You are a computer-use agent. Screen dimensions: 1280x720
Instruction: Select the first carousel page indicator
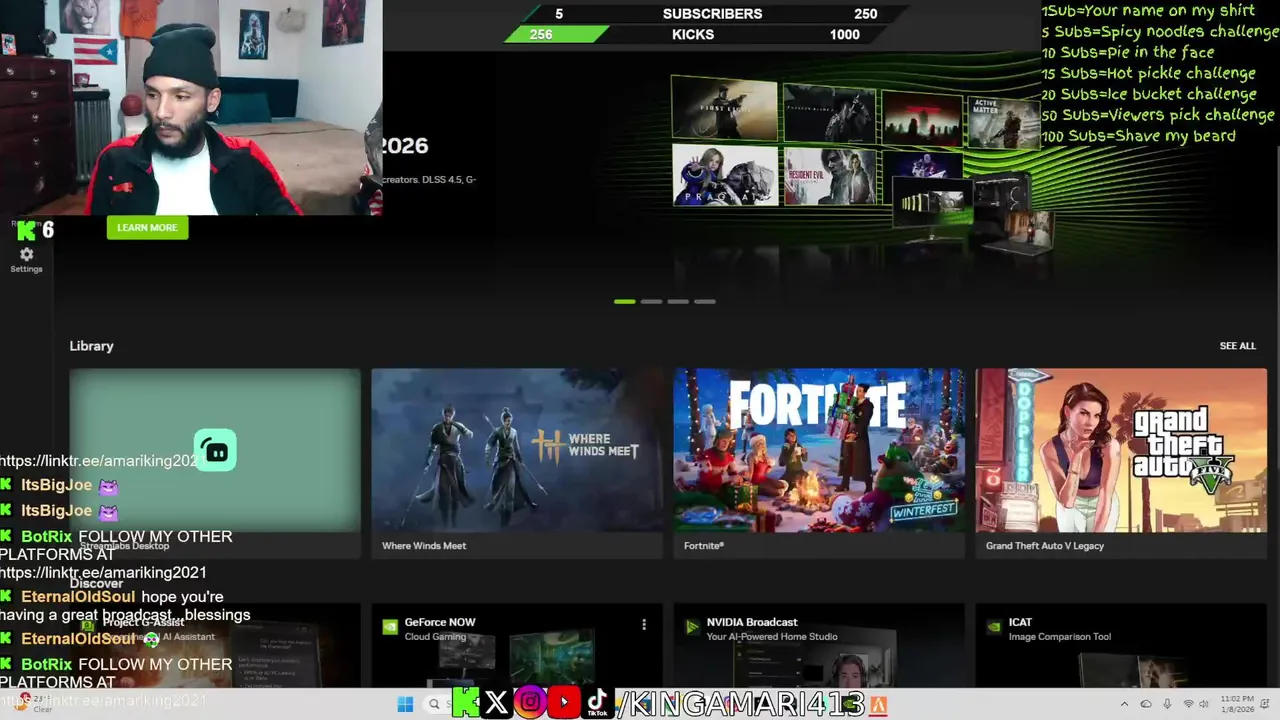click(x=625, y=301)
